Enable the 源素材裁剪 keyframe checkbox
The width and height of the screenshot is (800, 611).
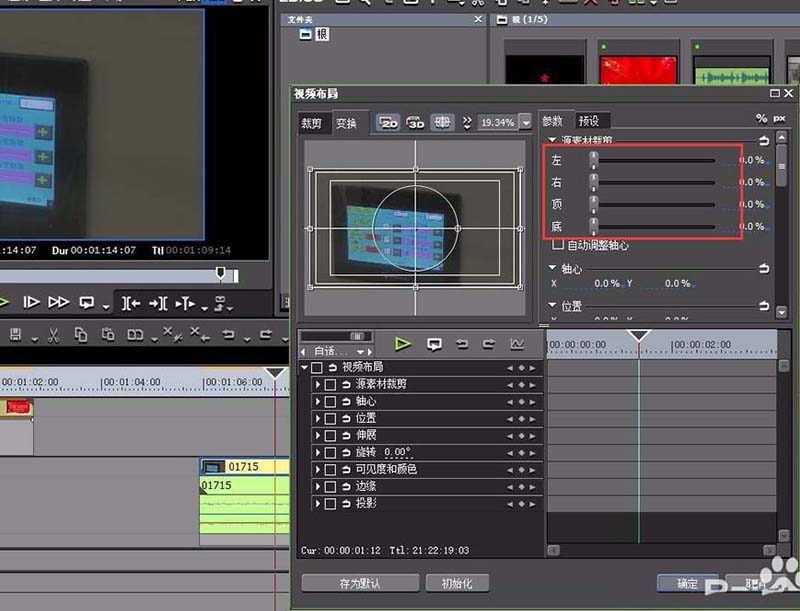tap(330, 385)
